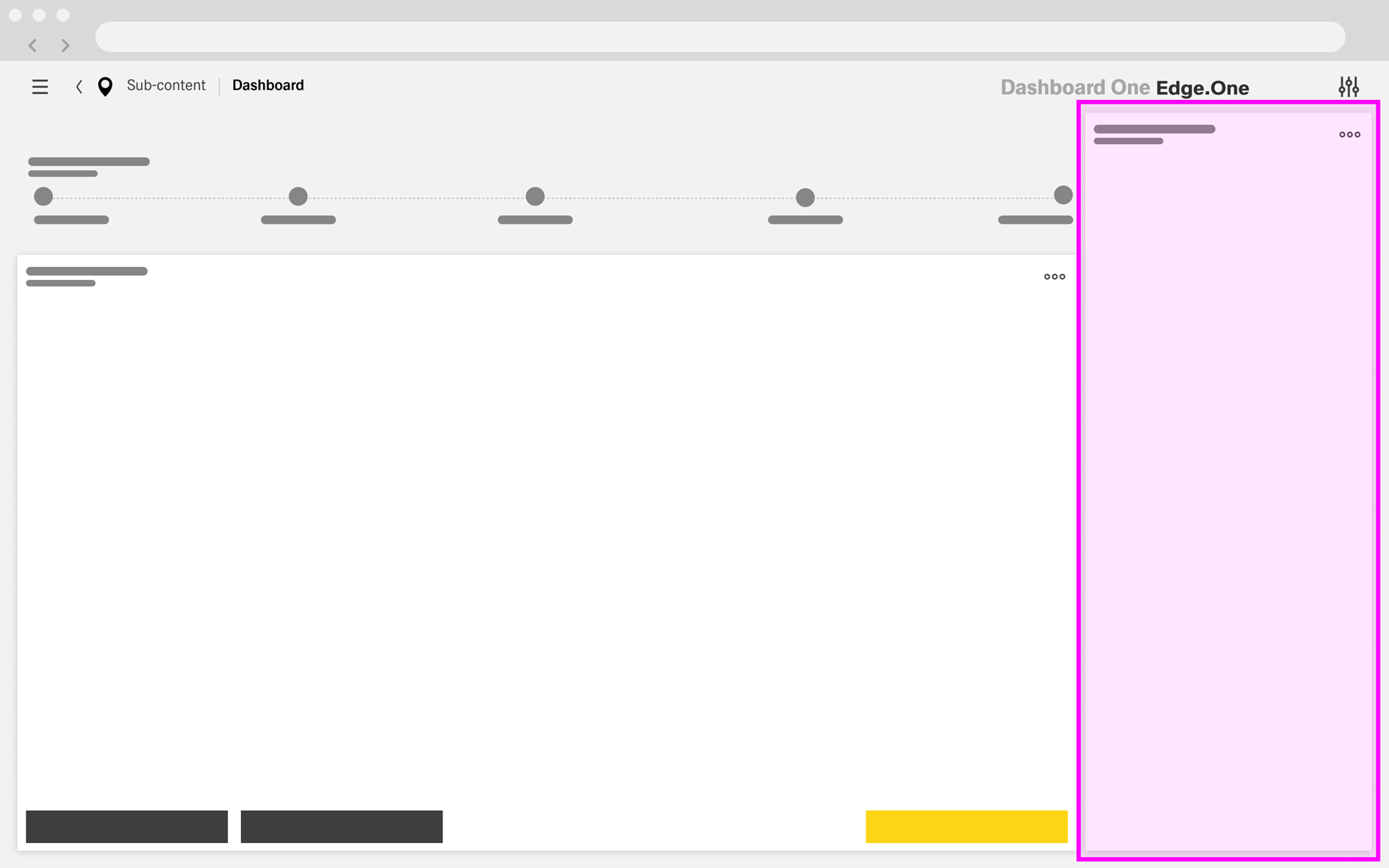
Task: Click the browser address bar
Action: 720,37
